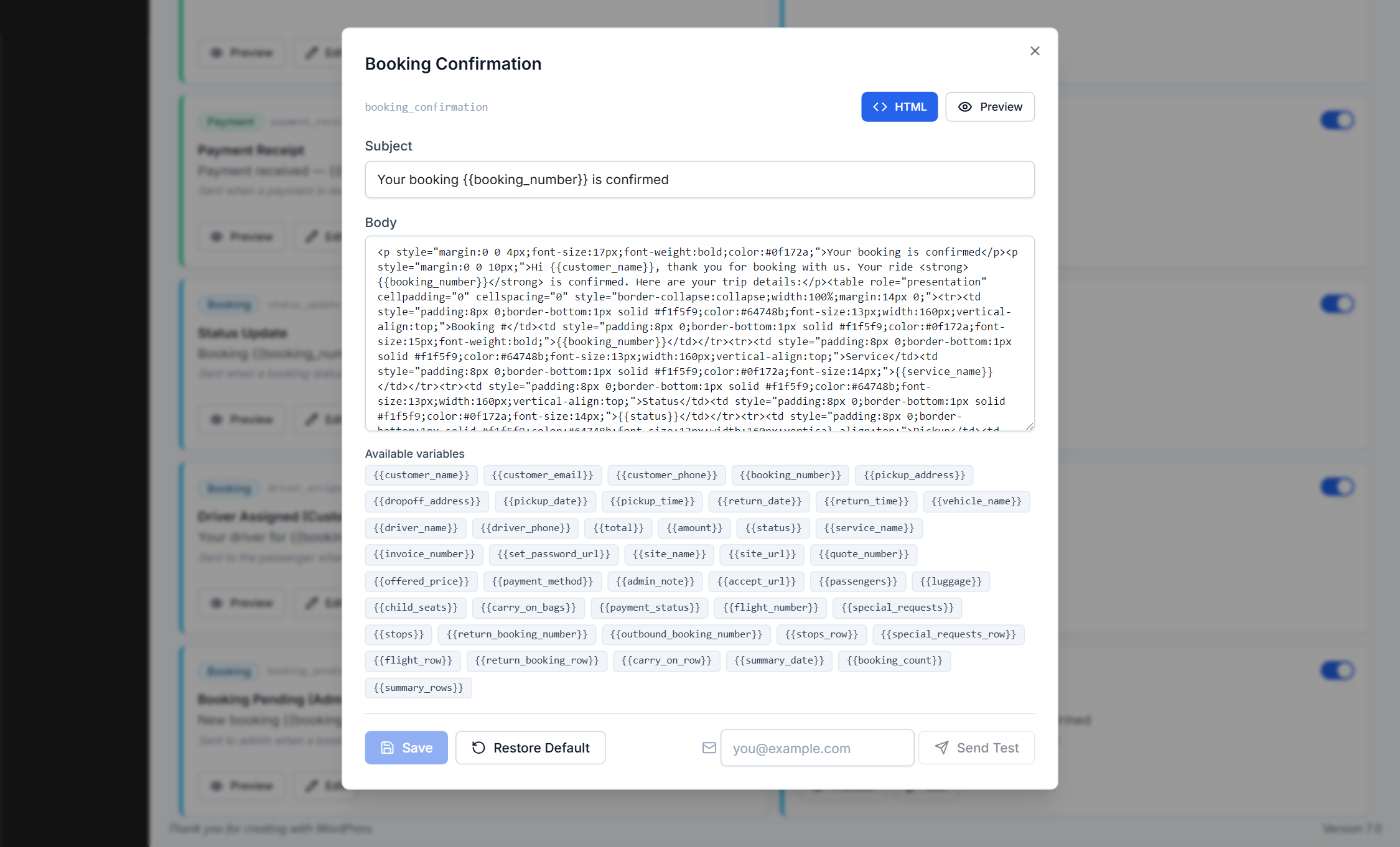
Task: Insert the {{customer_name}} variable
Action: pos(421,475)
